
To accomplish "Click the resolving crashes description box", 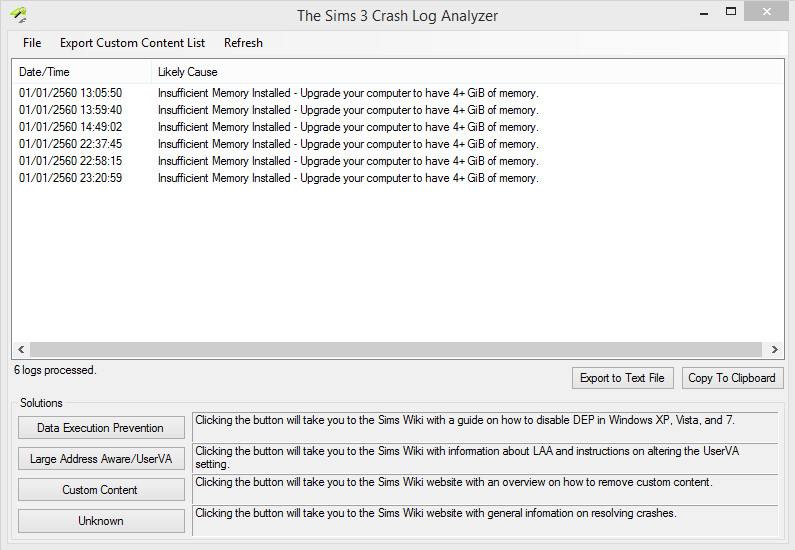I will (485, 520).
